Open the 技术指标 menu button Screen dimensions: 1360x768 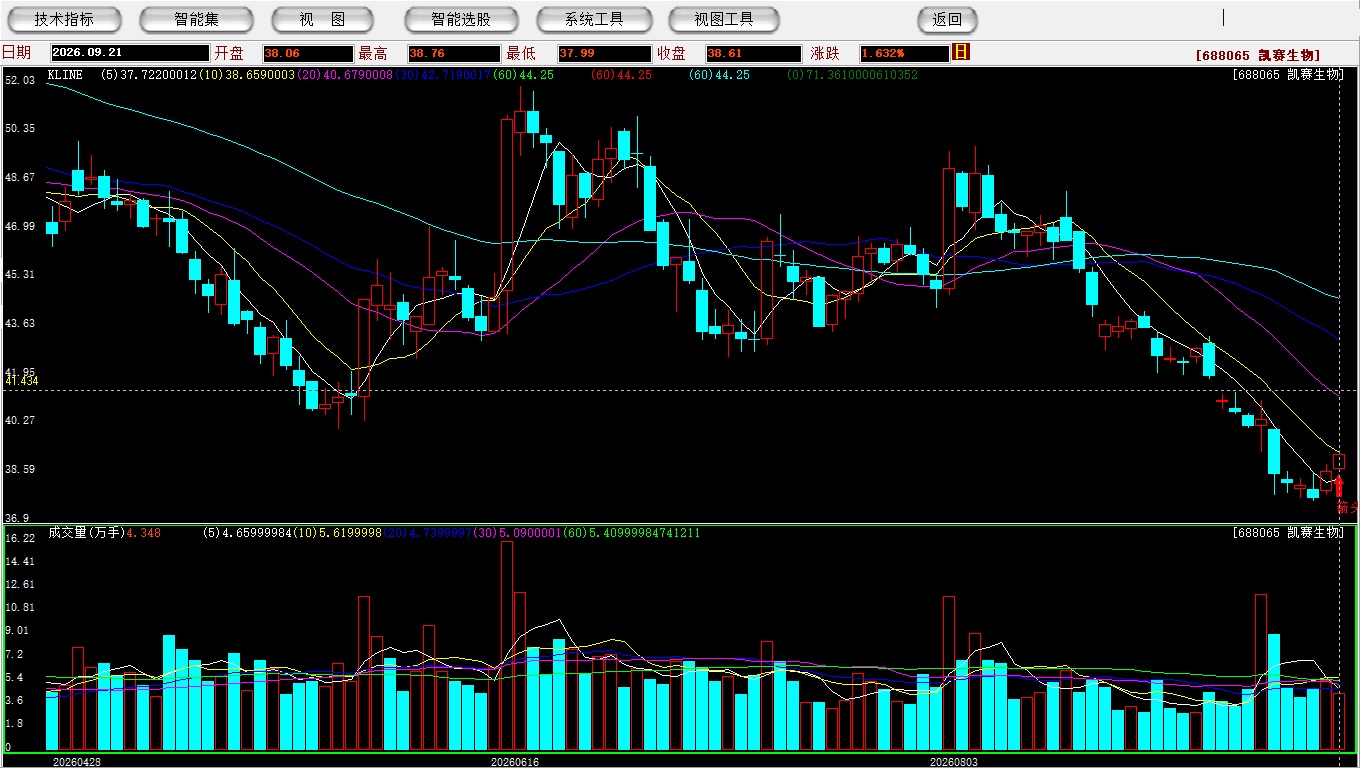pyautogui.click(x=64, y=19)
